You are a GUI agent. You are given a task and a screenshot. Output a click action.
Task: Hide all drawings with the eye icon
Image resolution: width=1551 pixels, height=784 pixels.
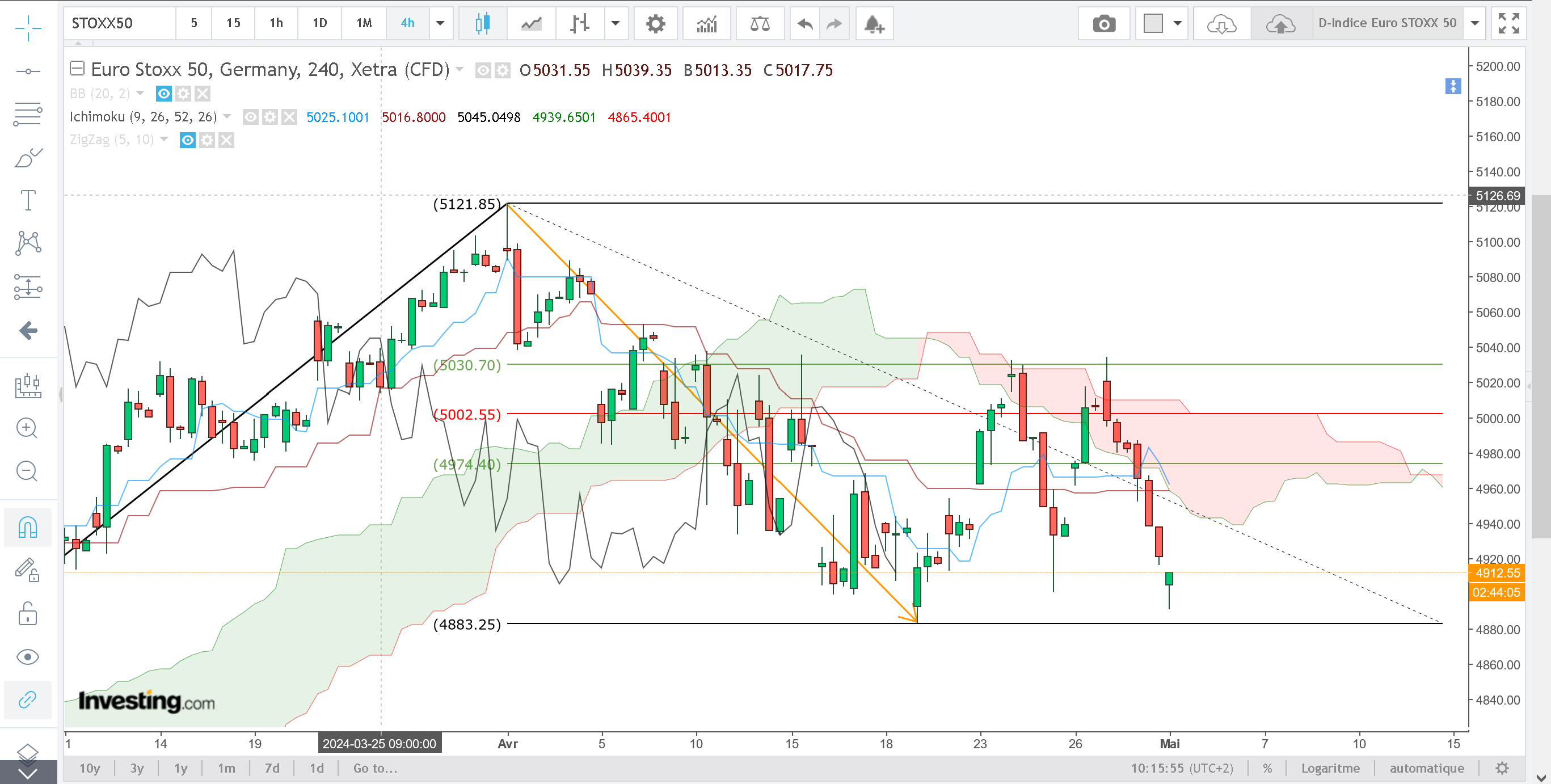(x=28, y=656)
